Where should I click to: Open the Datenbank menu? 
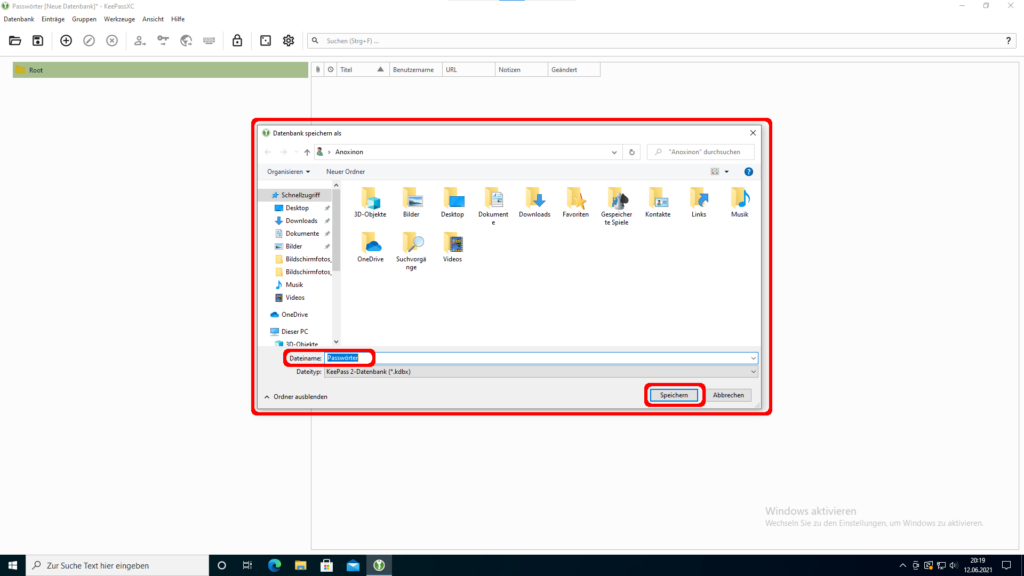tap(19, 20)
